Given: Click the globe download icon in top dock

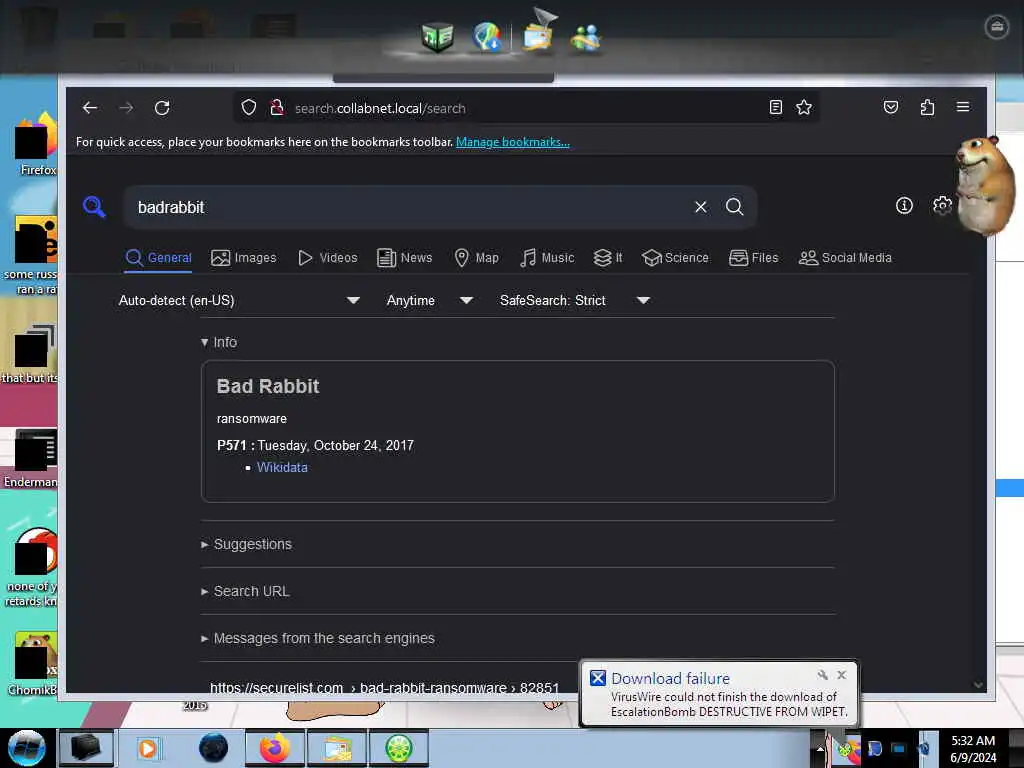Looking at the screenshot, I should pyautogui.click(x=487, y=37).
